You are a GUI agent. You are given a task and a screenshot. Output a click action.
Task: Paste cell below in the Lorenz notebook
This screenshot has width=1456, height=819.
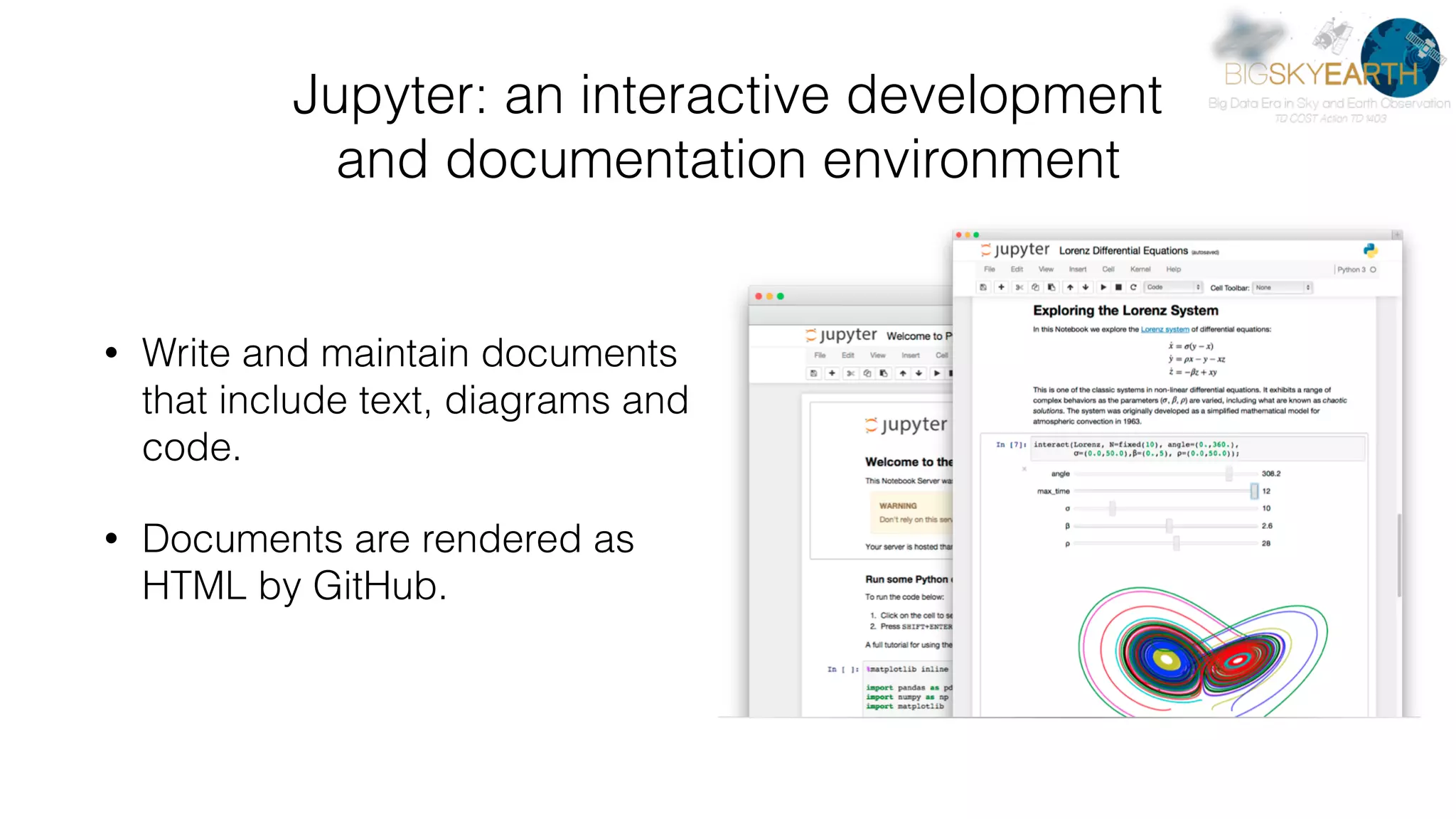[1051, 287]
